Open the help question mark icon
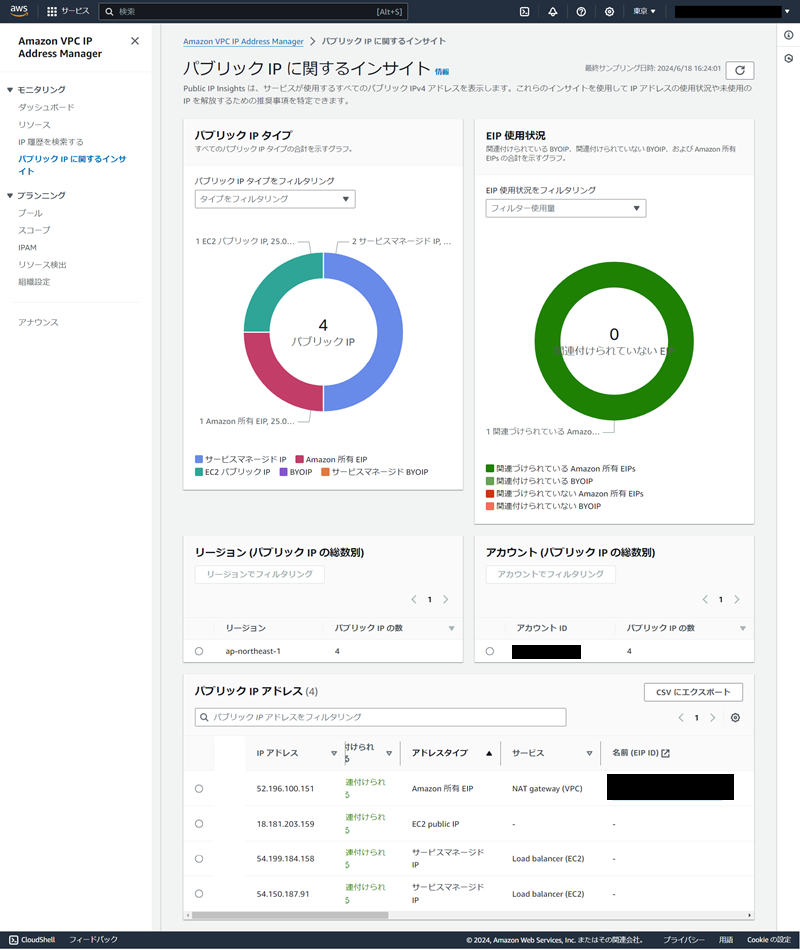The width and height of the screenshot is (800, 950). tap(581, 11)
